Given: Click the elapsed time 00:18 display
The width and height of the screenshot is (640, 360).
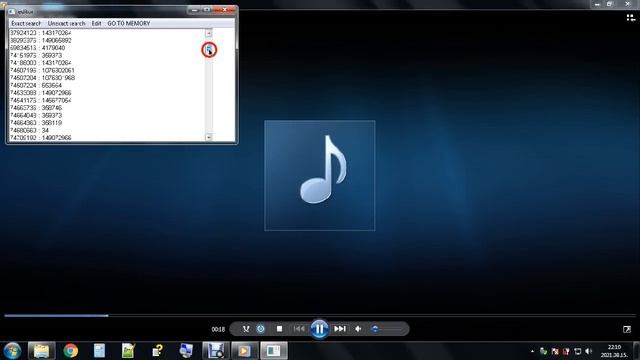Looking at the screenshot, I should pos(218,329).
